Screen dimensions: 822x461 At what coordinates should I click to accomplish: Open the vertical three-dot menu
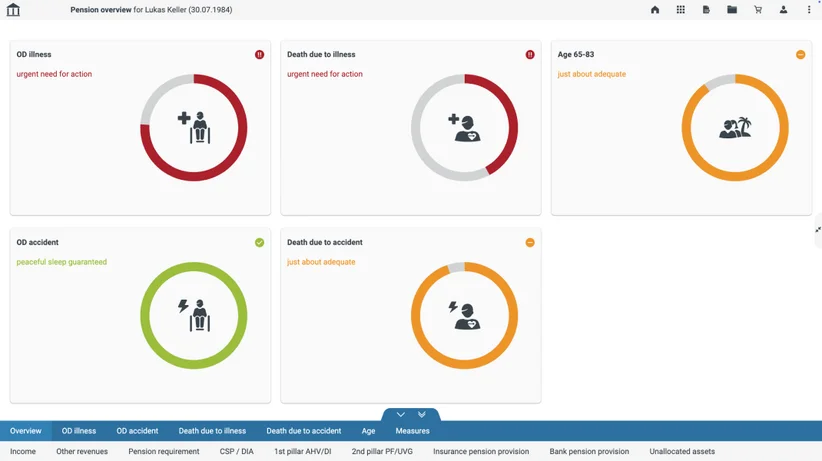point(809,9)
